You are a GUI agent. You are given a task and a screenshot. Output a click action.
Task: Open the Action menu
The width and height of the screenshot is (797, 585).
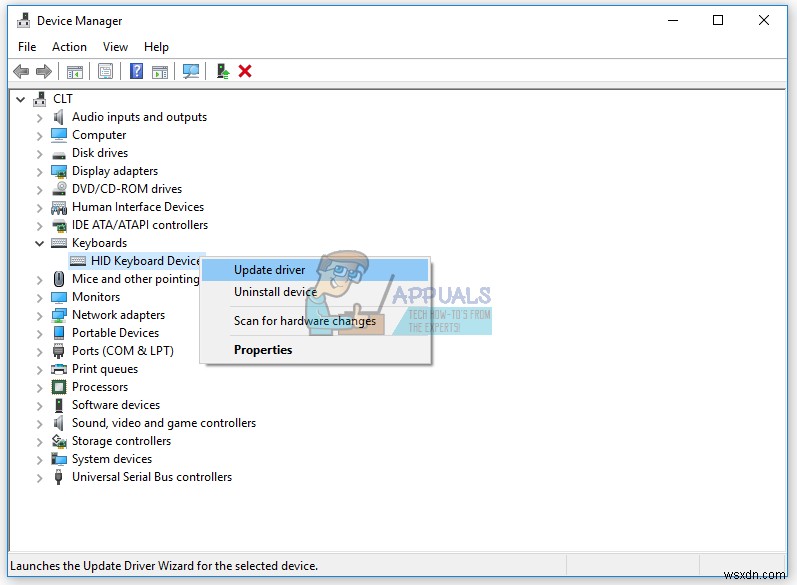(69, 47)
